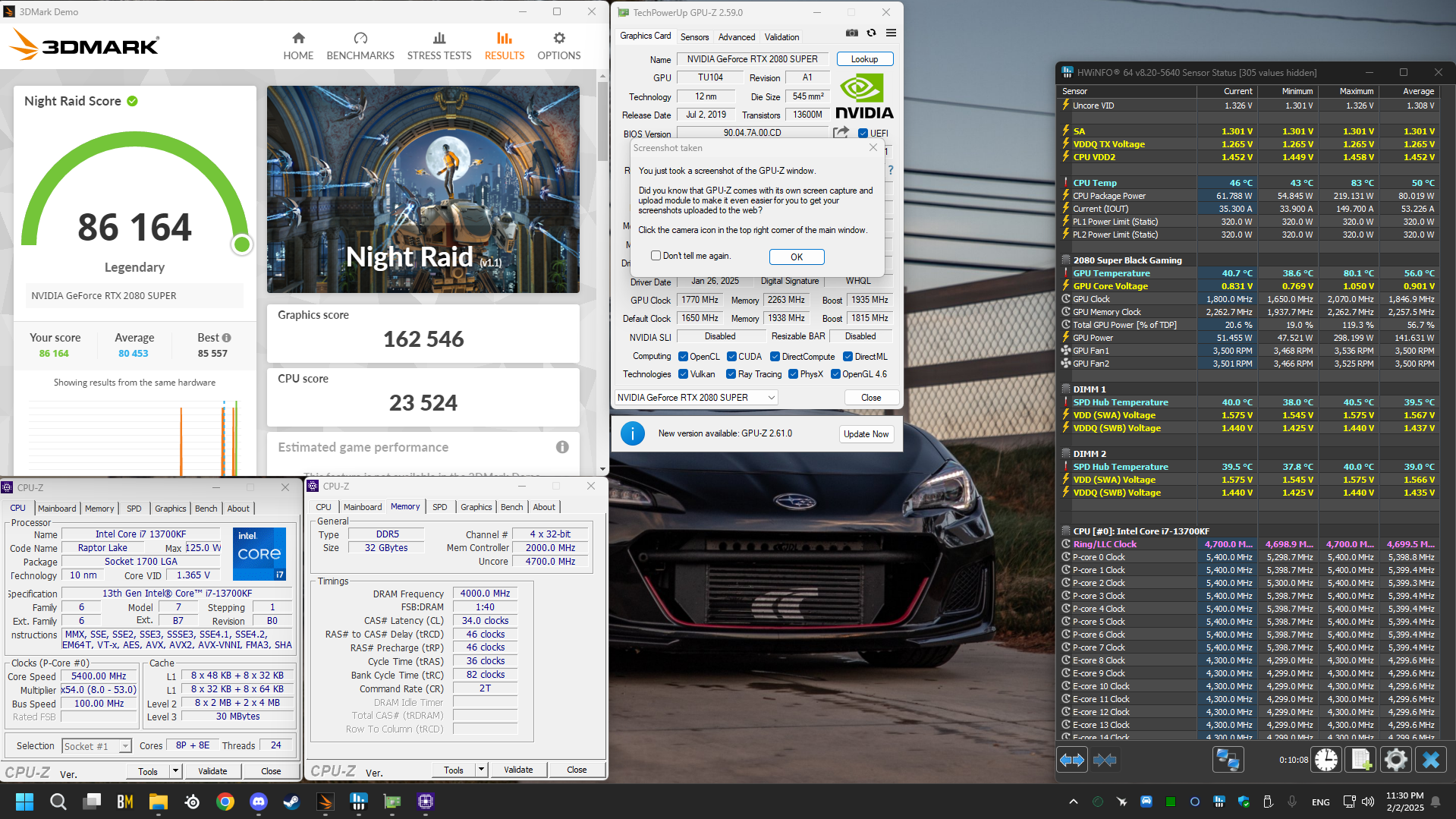Image resolution: width=1456 pixels, height=819 pixels.
Task: Open the OPTIONS gear in 3DMark
Action: 559,46
